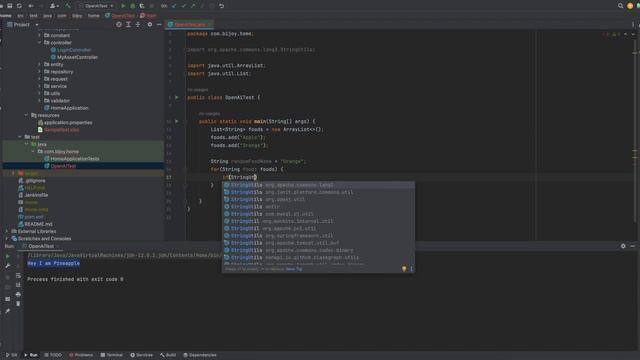This screenshot has width=640, height=360.
Task: Click the 'bijoy' breadcrumb in the navigation bar
Action: 77,16
